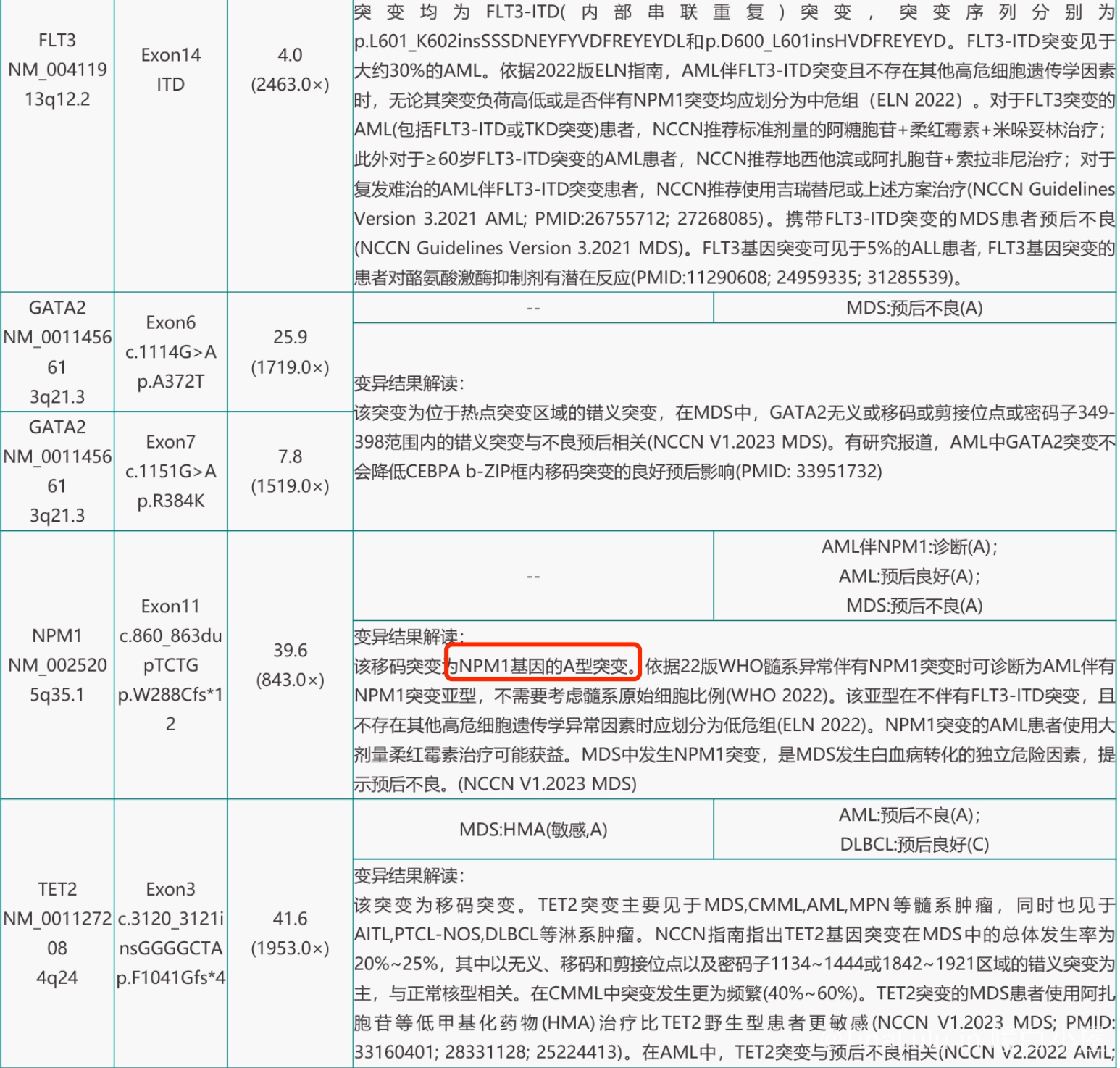Select the 41.6 (1953.0×) frequency cell
Viewport: 1120px width, 1068px height.
(290, 933)
